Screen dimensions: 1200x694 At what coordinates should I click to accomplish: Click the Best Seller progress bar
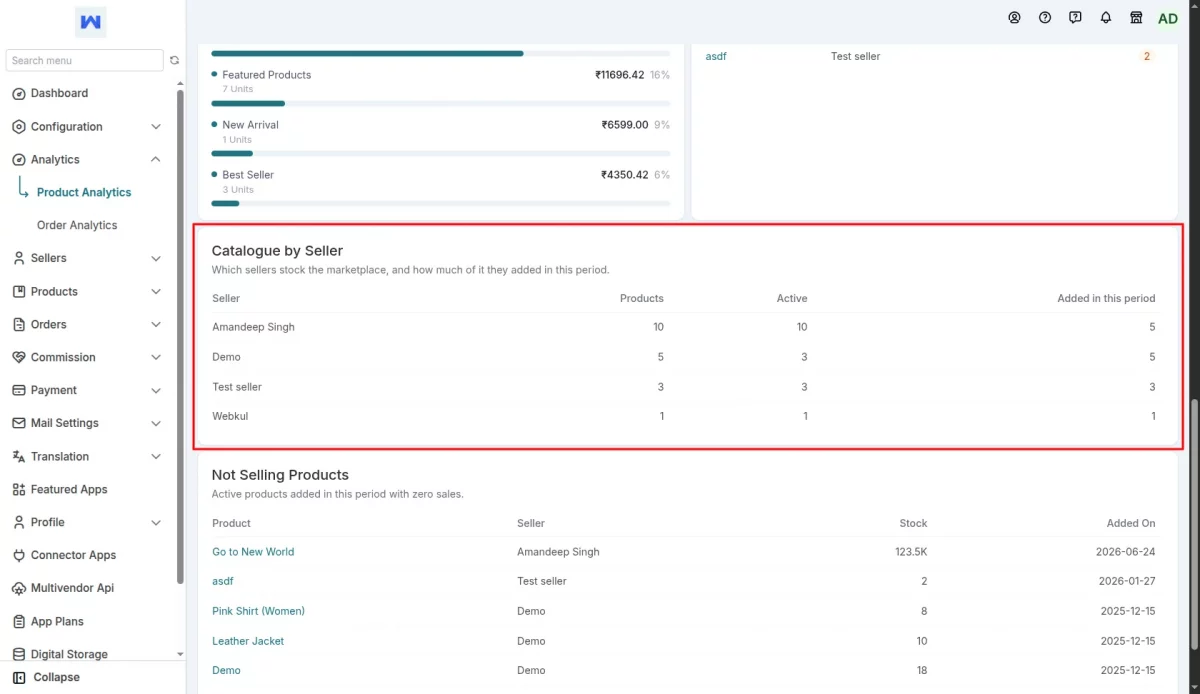[x=441, y=203]
